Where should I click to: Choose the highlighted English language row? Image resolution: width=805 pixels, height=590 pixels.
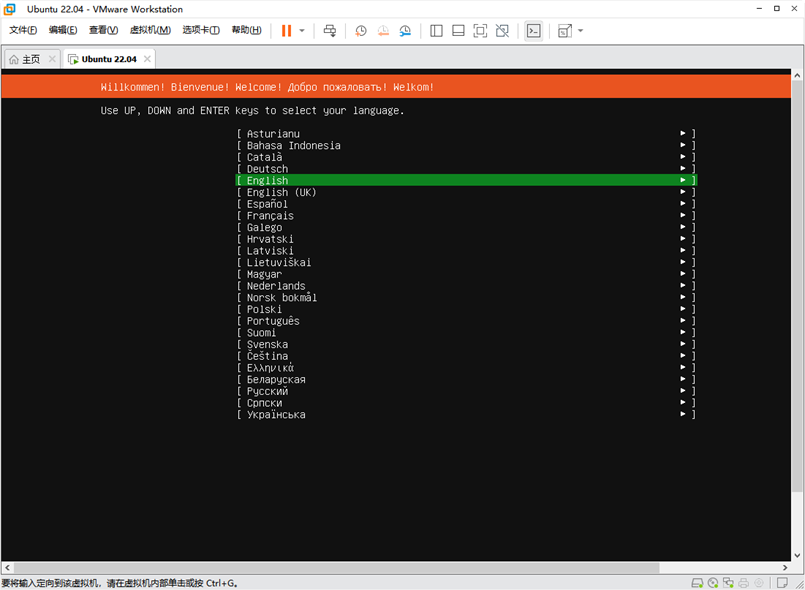(x=466, y=180)
